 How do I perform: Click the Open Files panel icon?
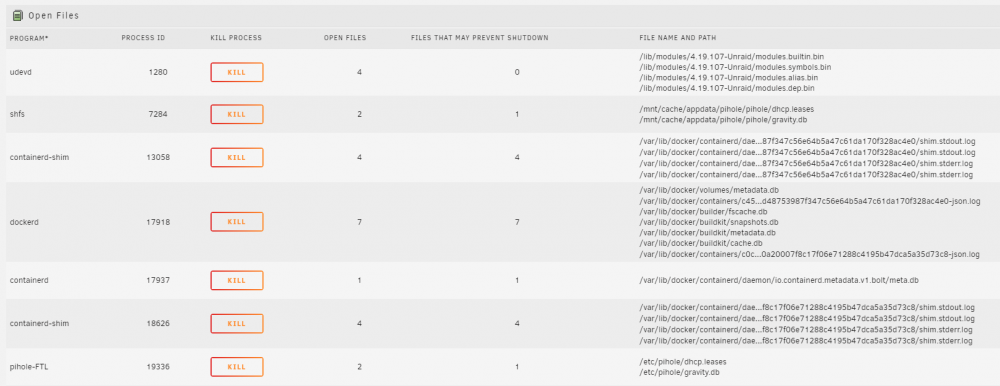coord(18,15)
